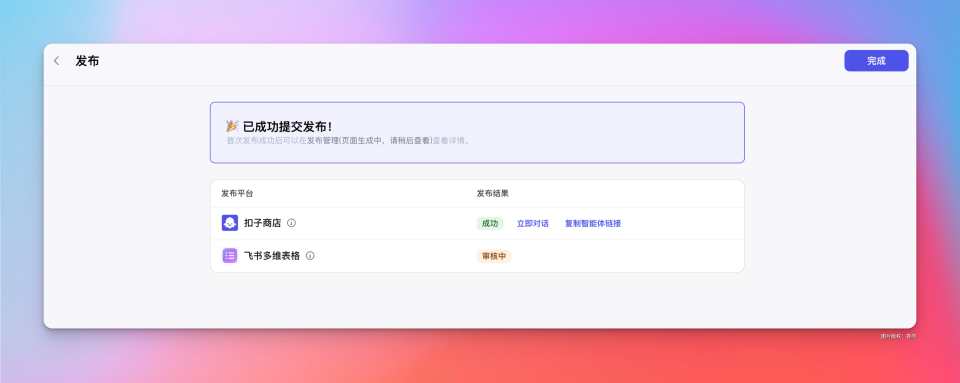Viewport: 960px width, 383px height.
Task: Go back using the left arrow icon
Action: pyautogui.click(x=56, y=61)
